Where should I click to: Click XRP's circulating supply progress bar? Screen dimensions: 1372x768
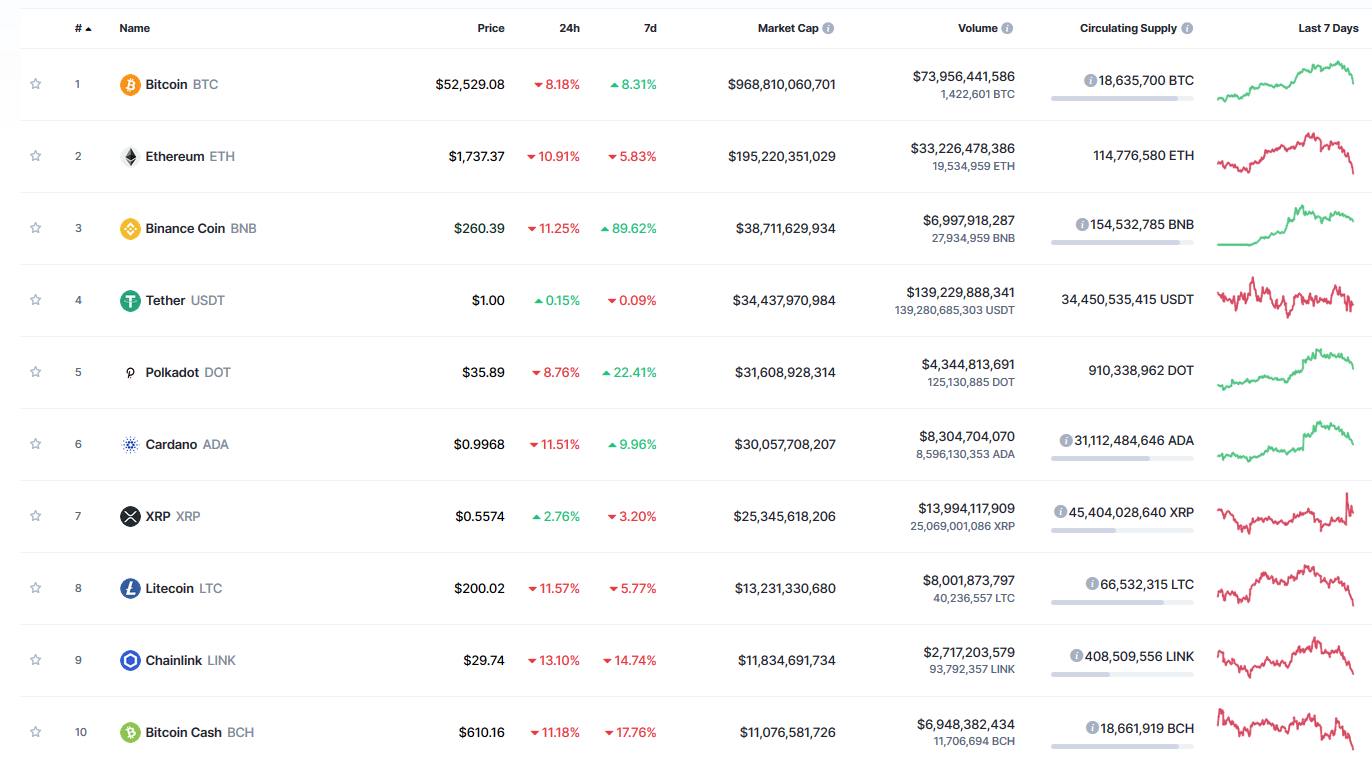tap(1122, 530)
